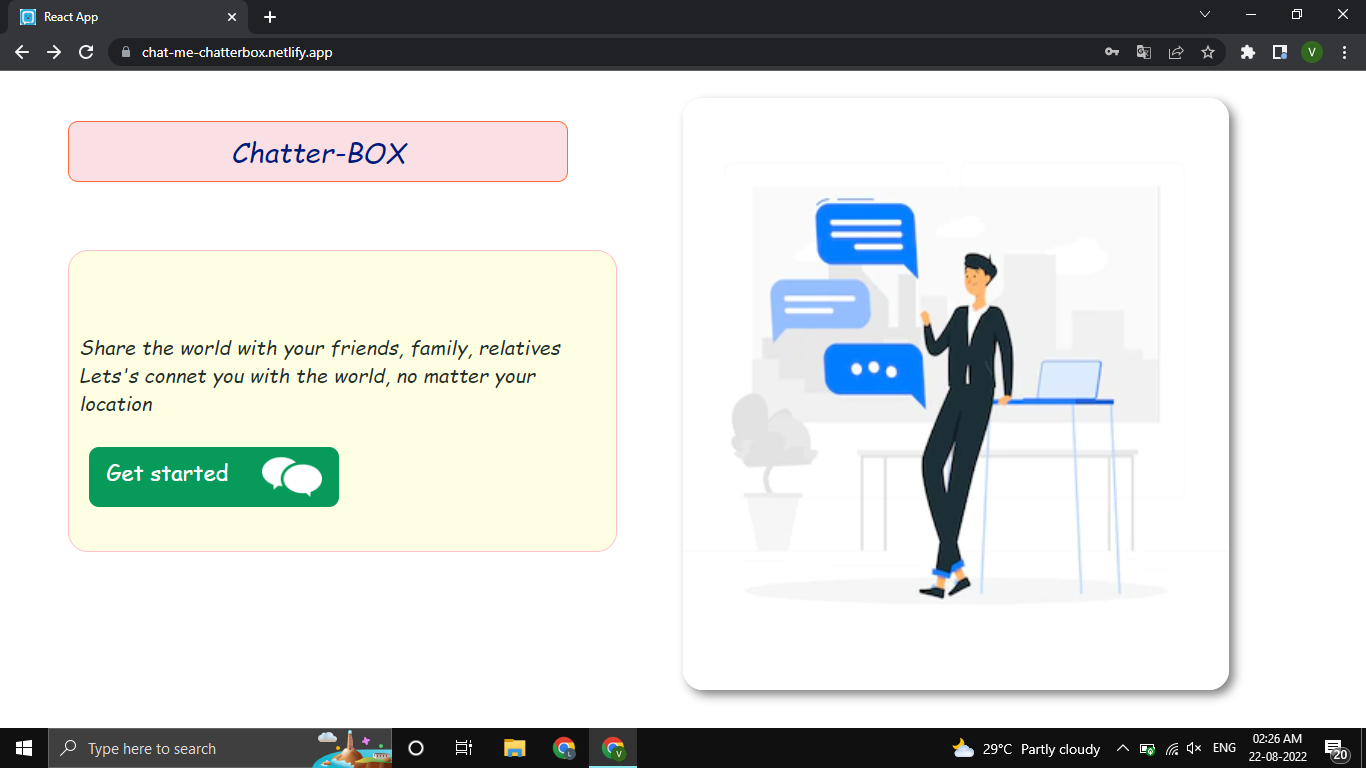Click the Windows Start button
The width and height of the screenshot is (1366, 768).
(x=23, y=748)
